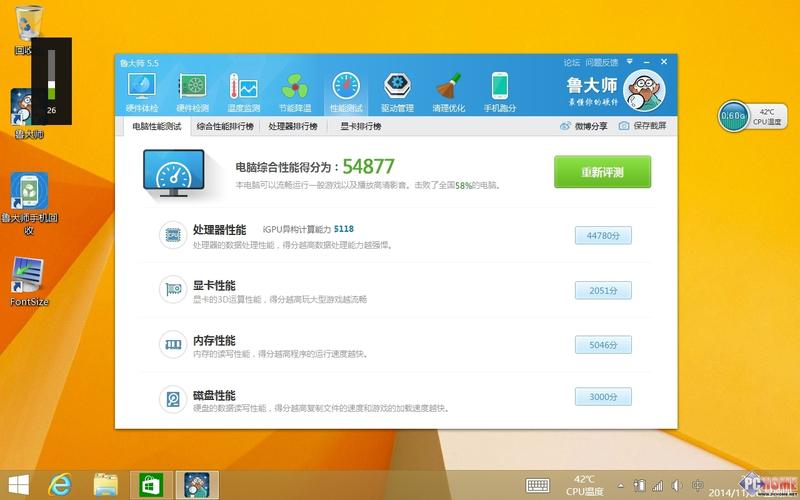800x500 pixels.
Task: Select the FontSize desktop shortcut
Action: (29, 281)
